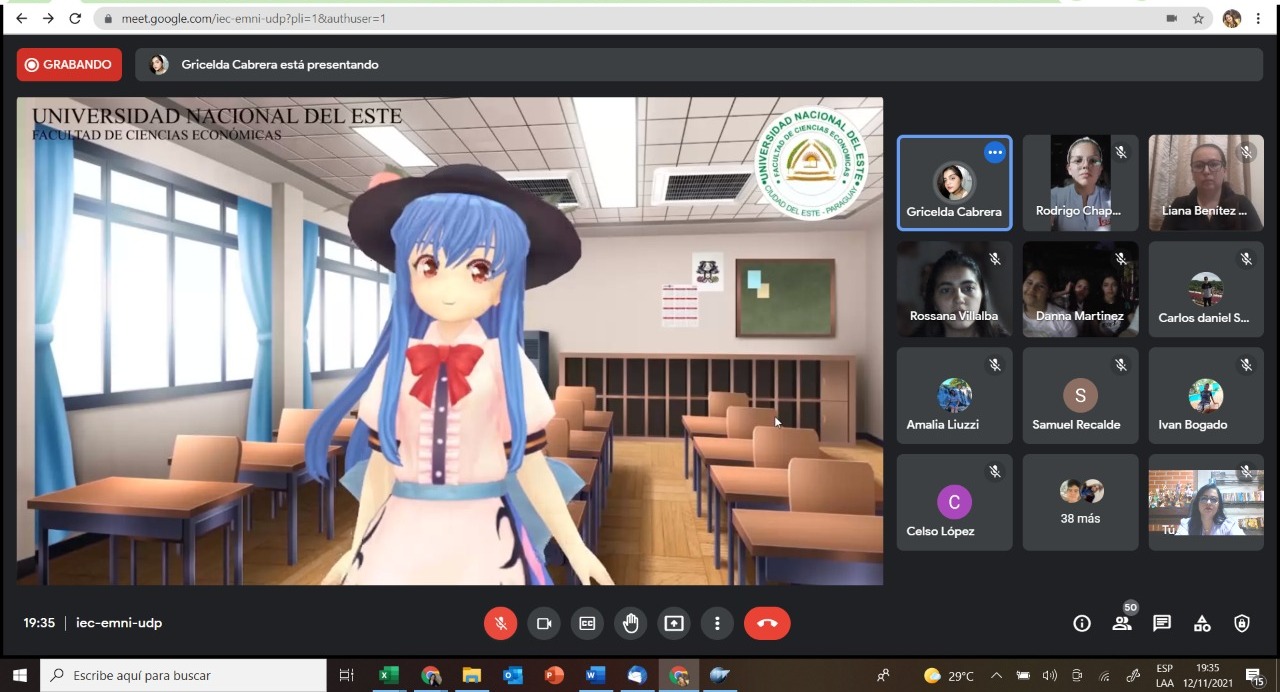Screen dimensions: 1280x692
Task: Select Rodrigo Chap... participant video tile
Action: pos(1080,183)
